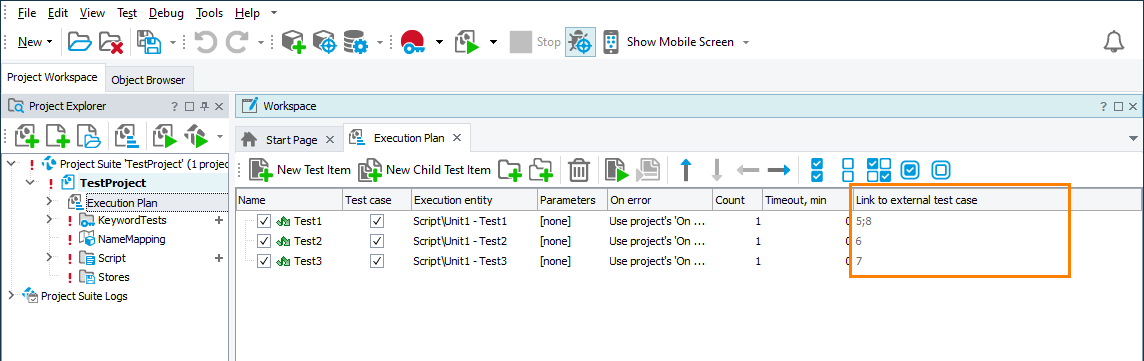Move test item up with blue arrow
The height and width of the screenshot is (361, 1144).
(685, 170)
